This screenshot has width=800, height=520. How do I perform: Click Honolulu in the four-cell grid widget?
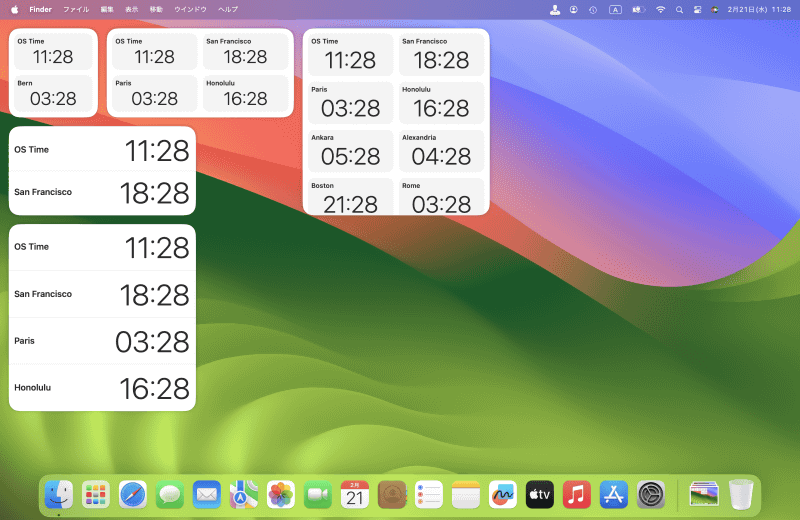click(x=245, y=94)
